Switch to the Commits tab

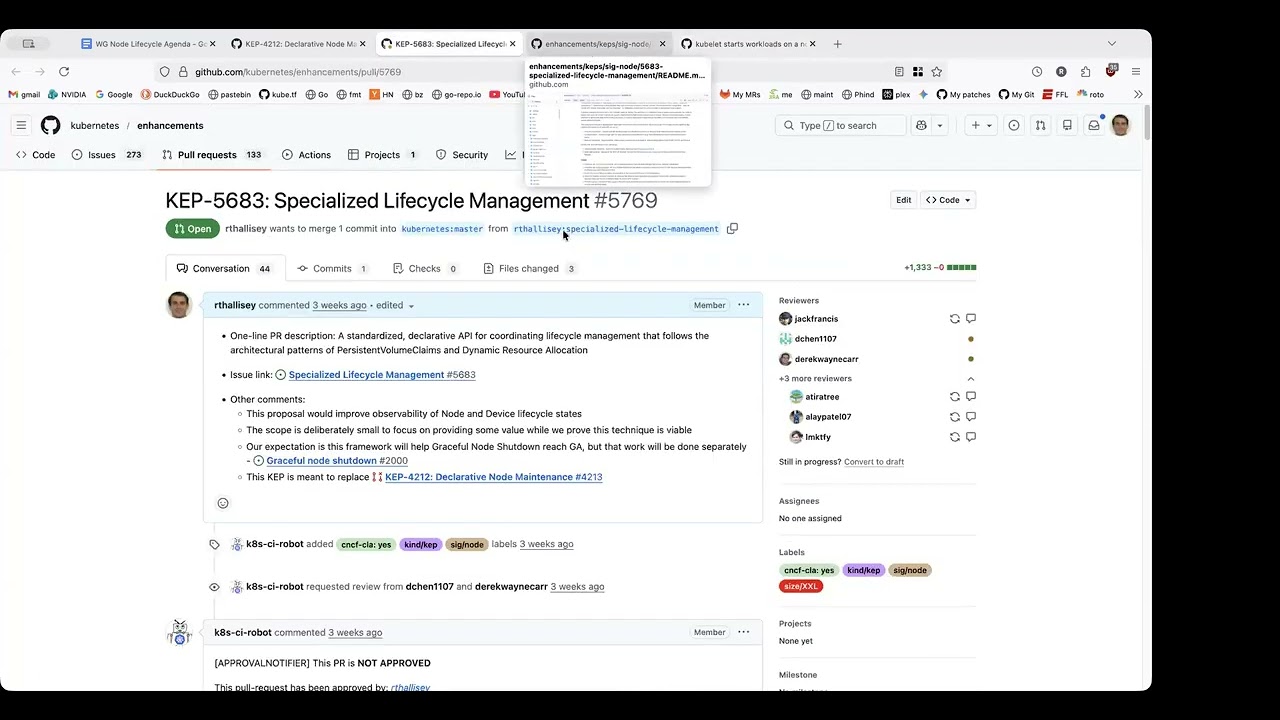tap(332, 268)
